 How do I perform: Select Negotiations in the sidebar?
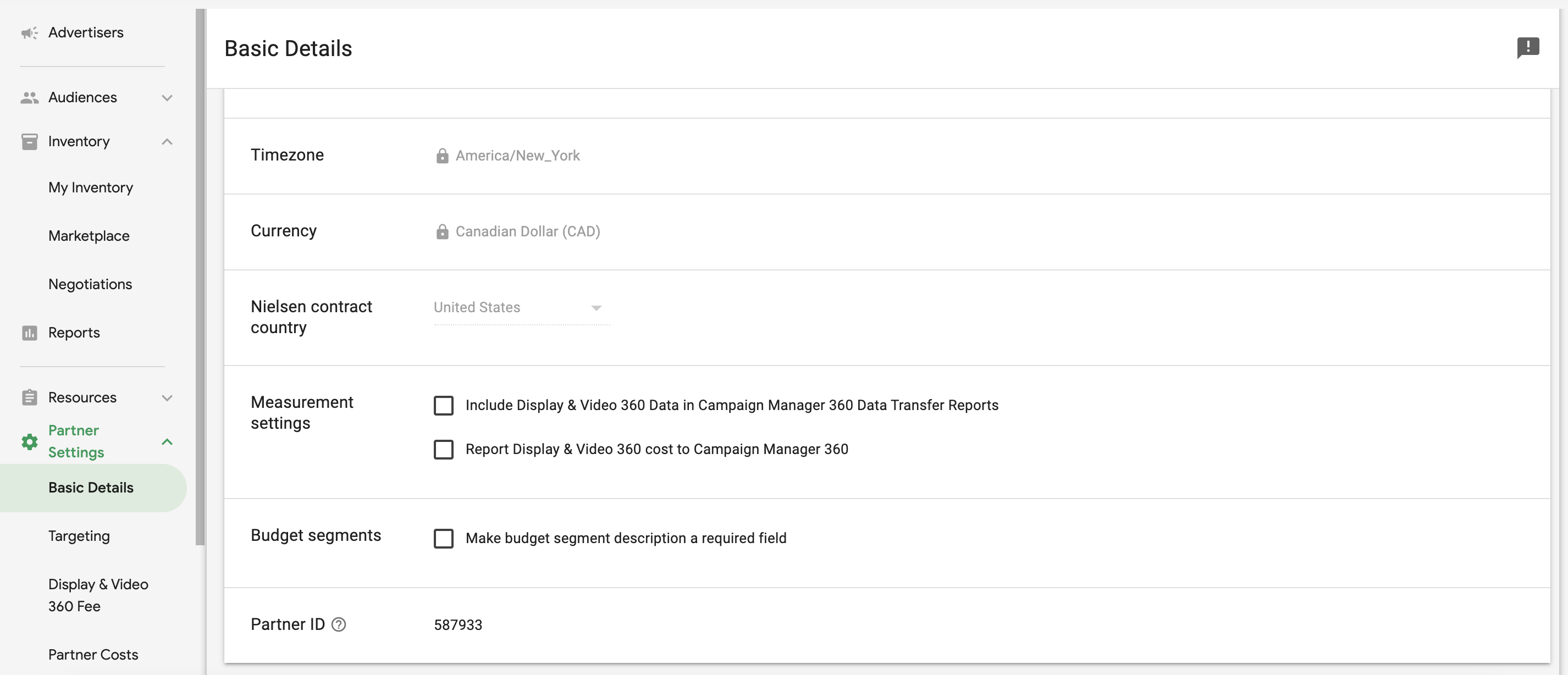point(90,284)
